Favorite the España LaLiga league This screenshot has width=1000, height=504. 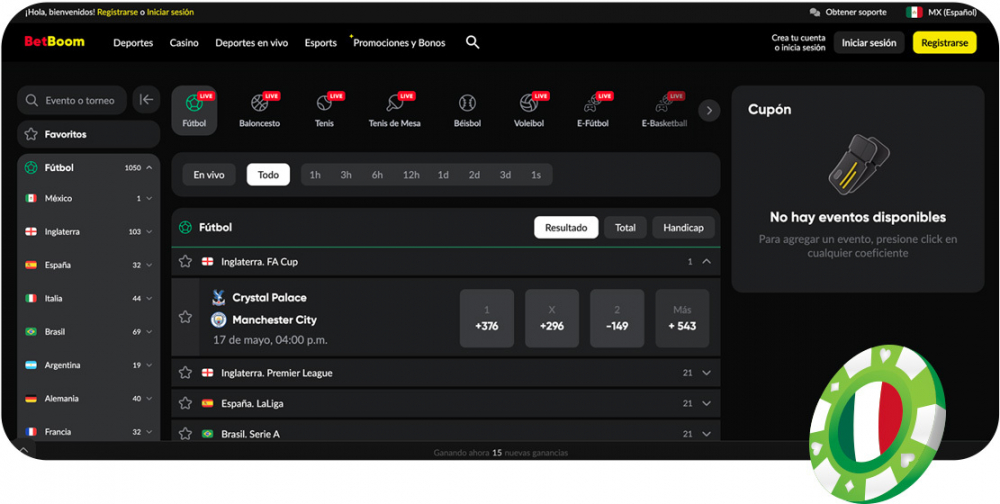[185, 403]
